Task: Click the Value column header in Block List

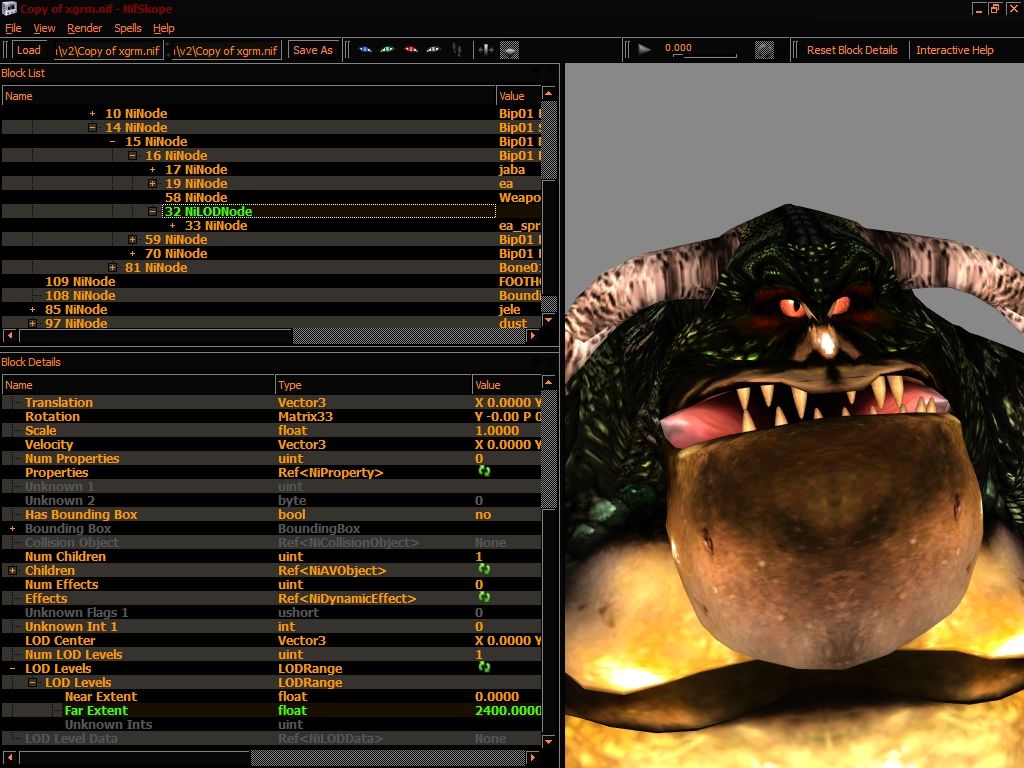Action: pyautogui.click(x=519, y=96)
